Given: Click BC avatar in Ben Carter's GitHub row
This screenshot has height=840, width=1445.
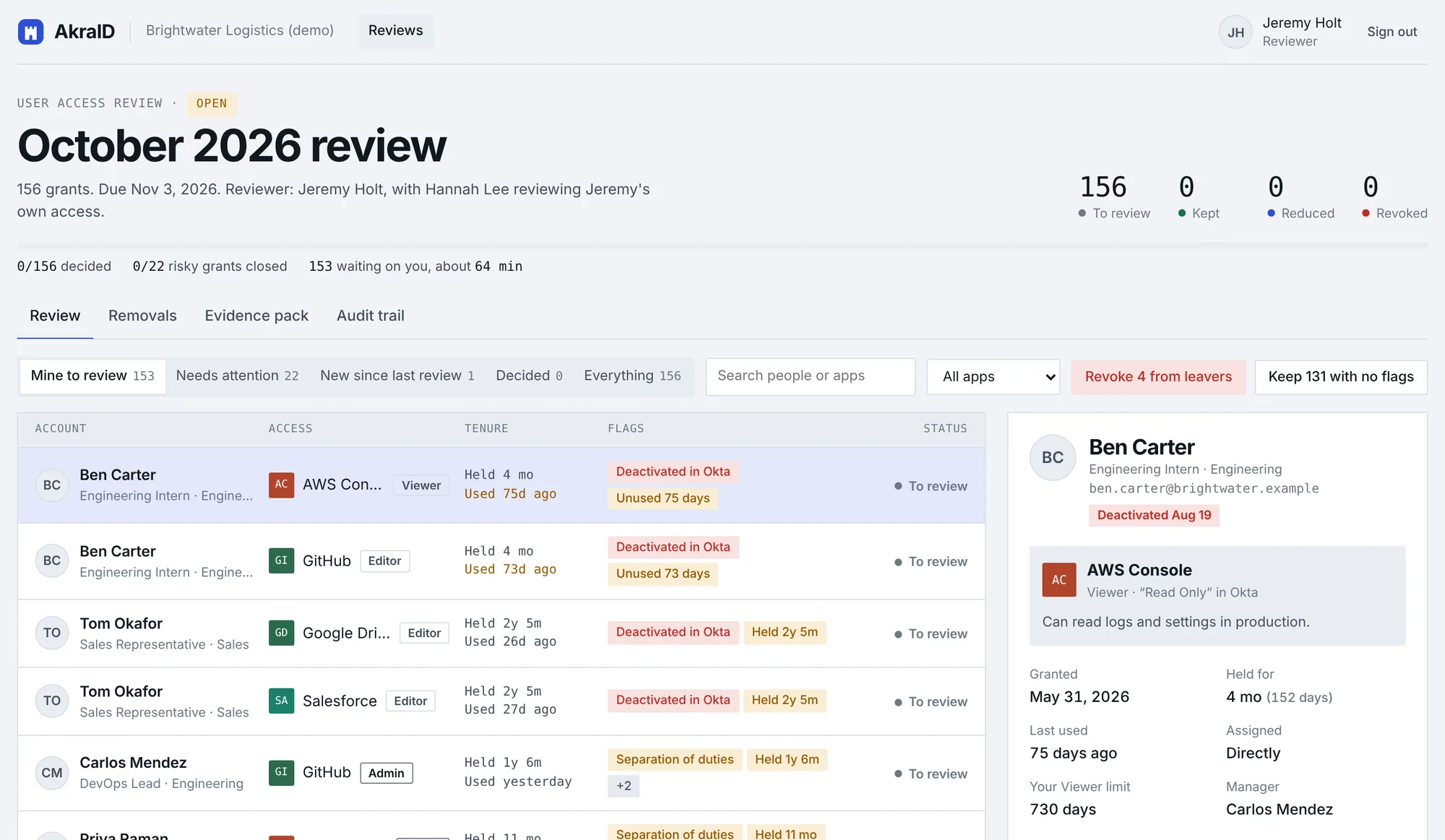Looking at the screenshot, I should click(x=52, y=560).
